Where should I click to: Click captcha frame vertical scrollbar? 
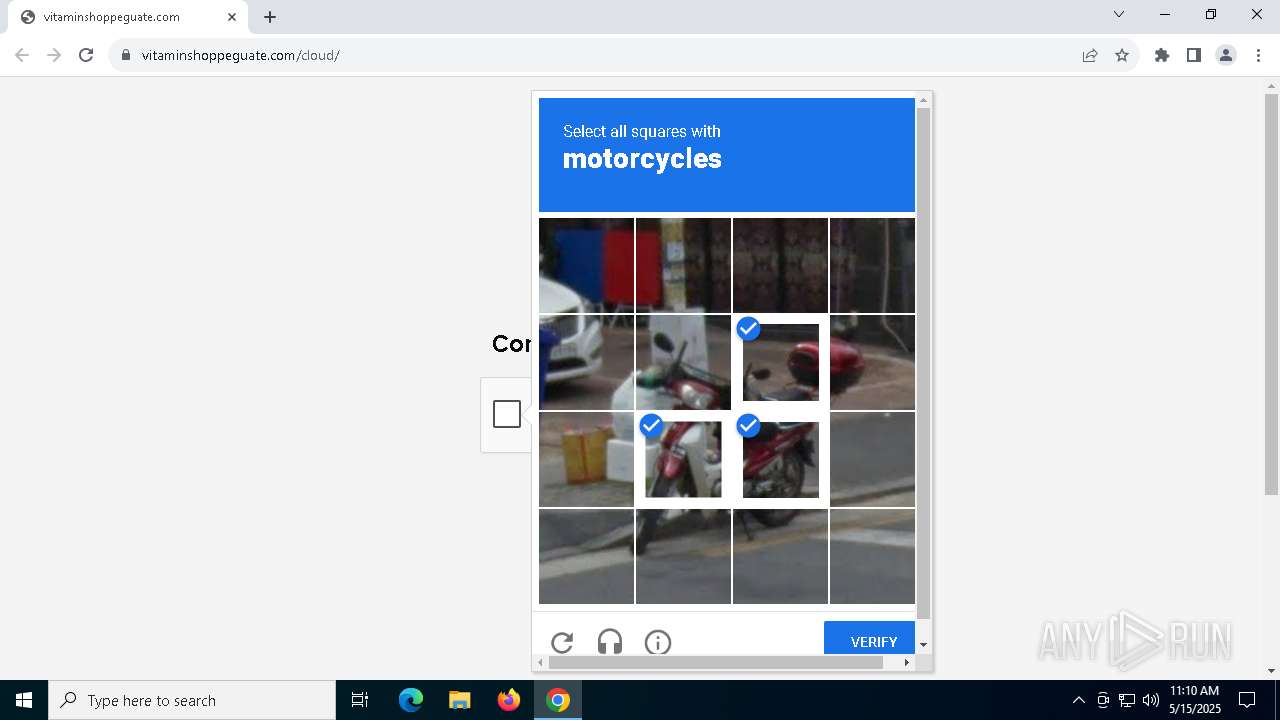[924, 361]
